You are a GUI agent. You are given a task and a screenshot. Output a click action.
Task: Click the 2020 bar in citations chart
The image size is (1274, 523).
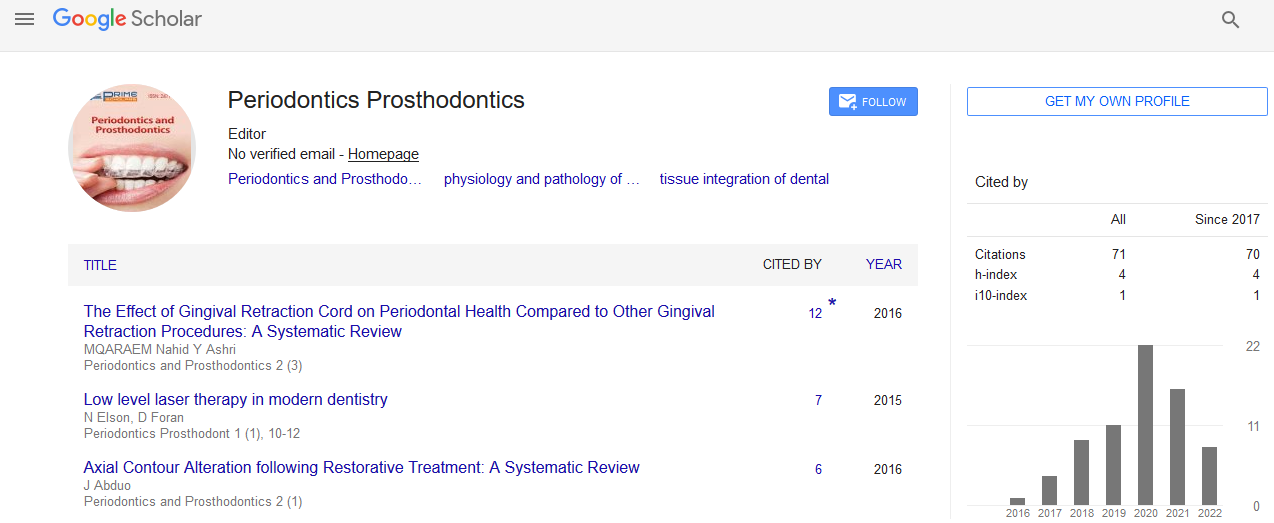coord(1146,425)
